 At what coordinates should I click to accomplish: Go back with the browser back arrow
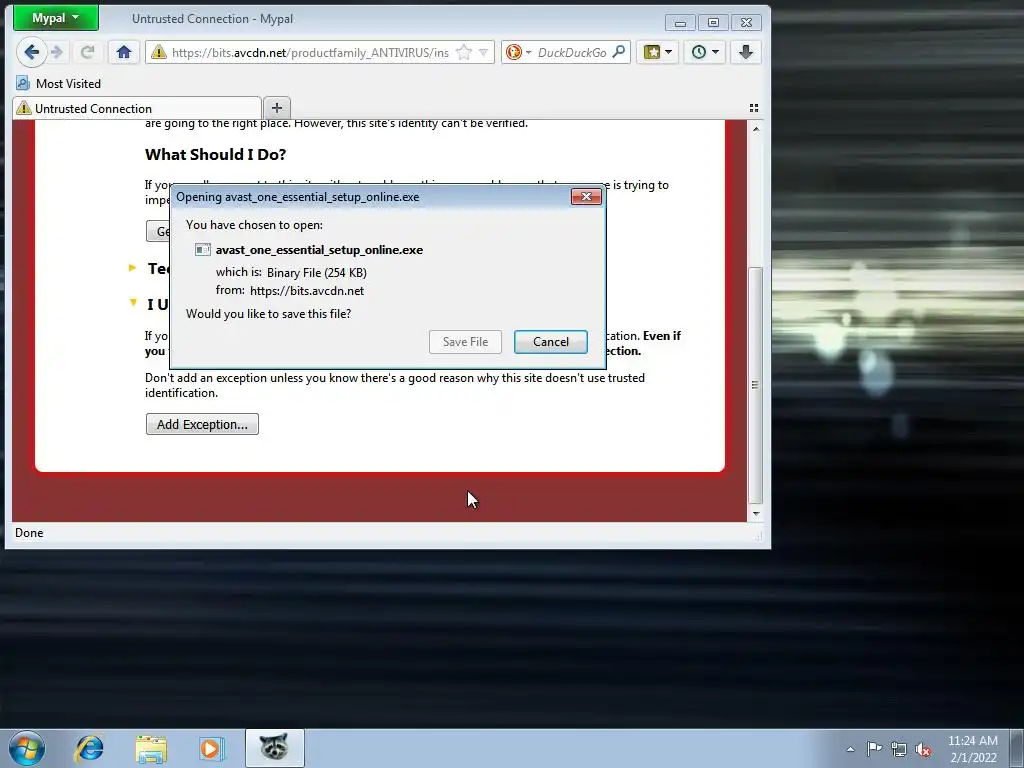(31, 52)
